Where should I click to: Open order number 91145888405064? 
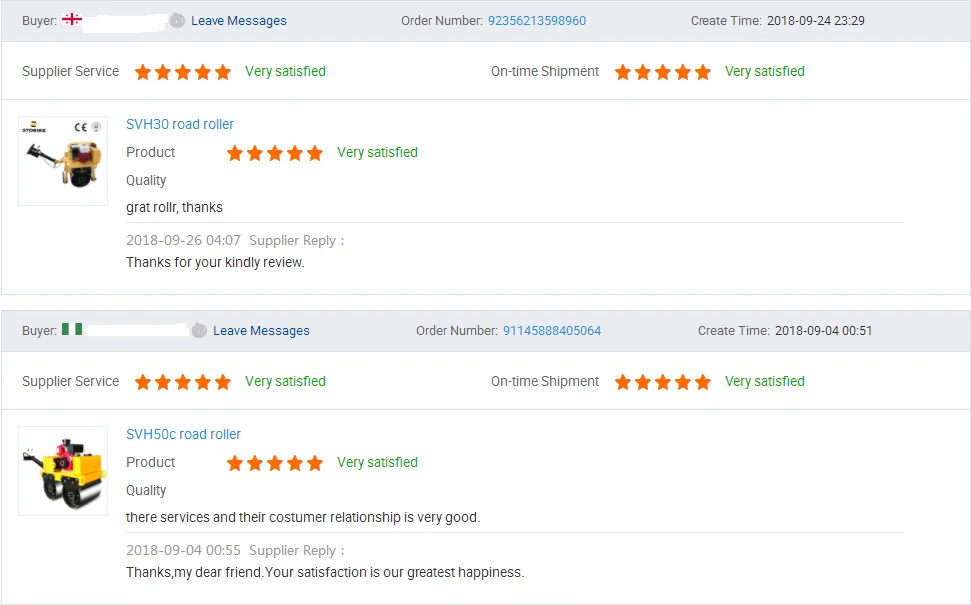pyautogui.click(x=552, y=331)
